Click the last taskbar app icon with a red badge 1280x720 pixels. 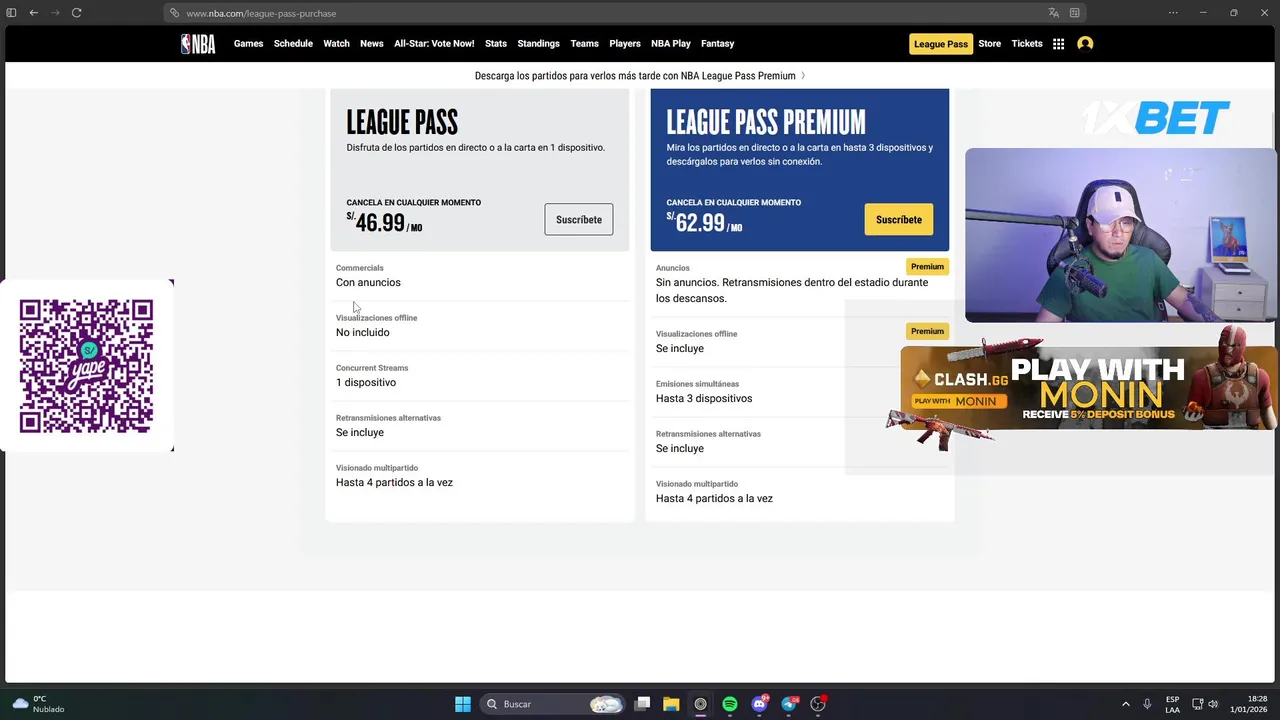click(818, 704)
